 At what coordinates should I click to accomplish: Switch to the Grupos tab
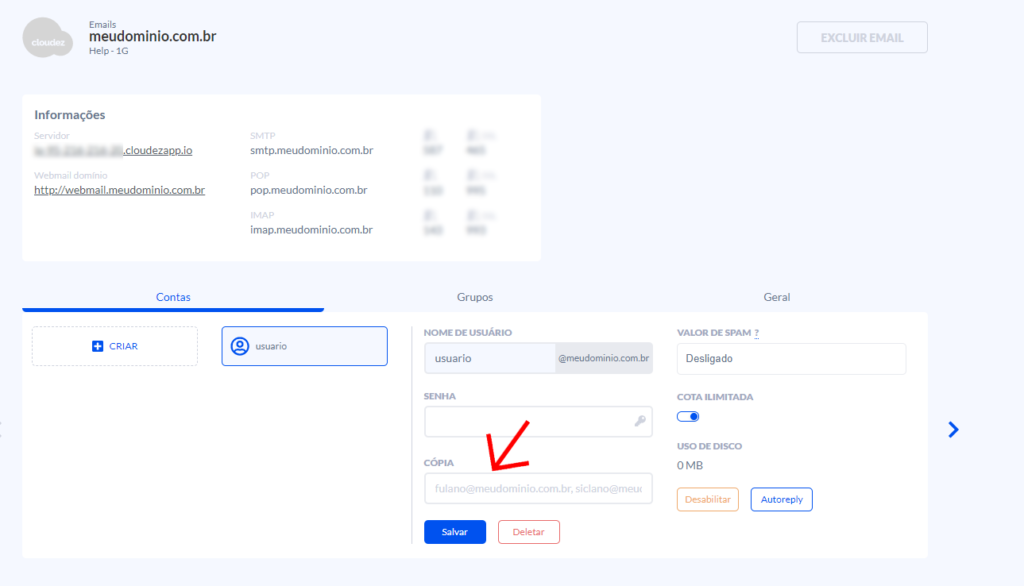coord(475,297)
